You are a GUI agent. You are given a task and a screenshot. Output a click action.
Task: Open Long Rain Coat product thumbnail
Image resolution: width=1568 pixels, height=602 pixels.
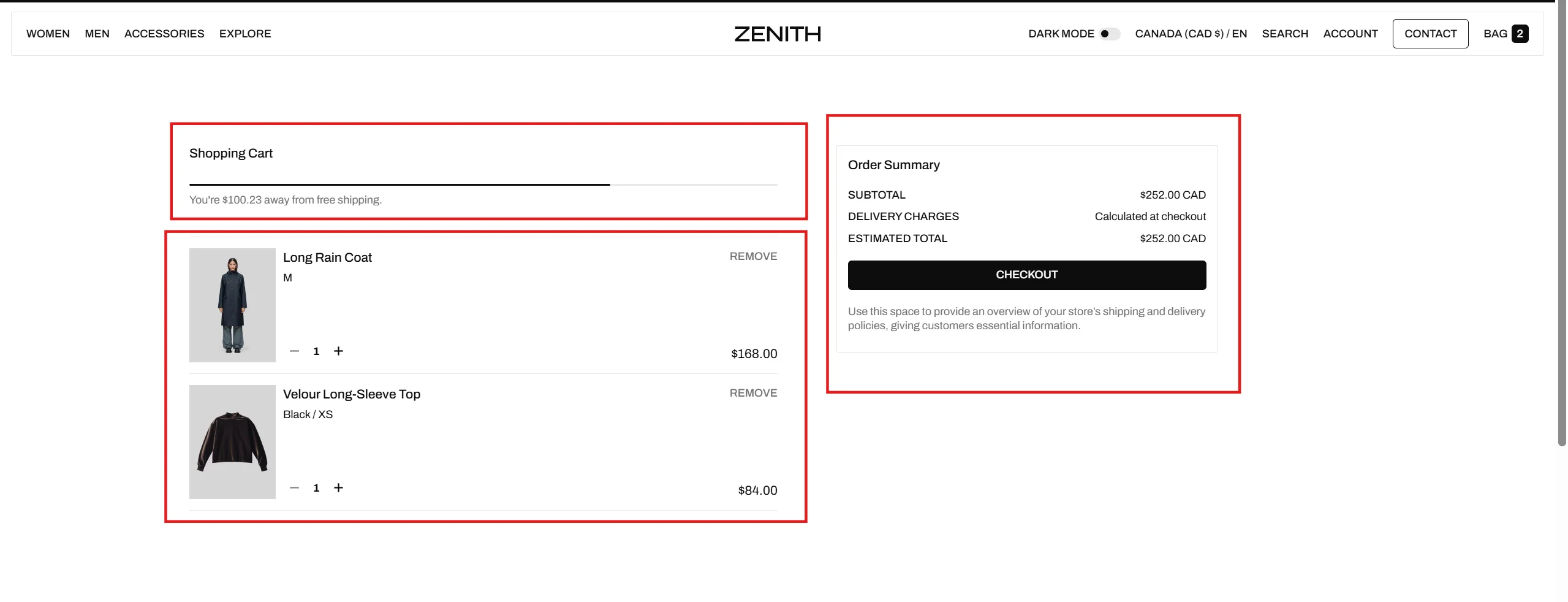click(x=232, y=305)
